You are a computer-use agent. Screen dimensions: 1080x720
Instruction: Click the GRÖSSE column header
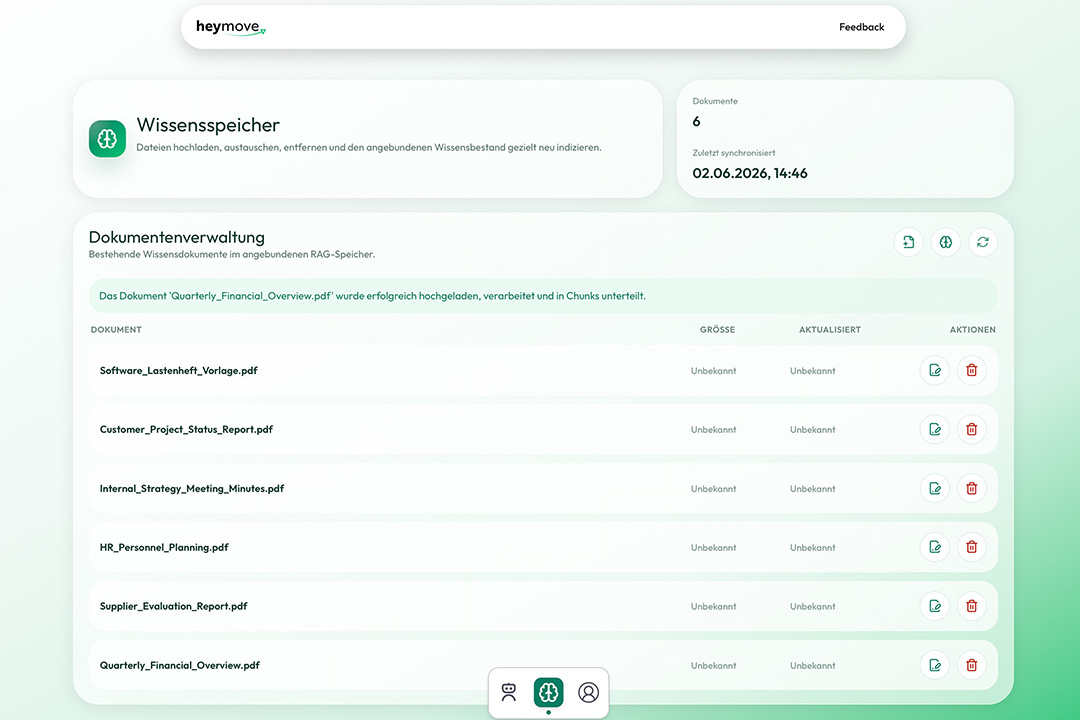coord(717,329)
